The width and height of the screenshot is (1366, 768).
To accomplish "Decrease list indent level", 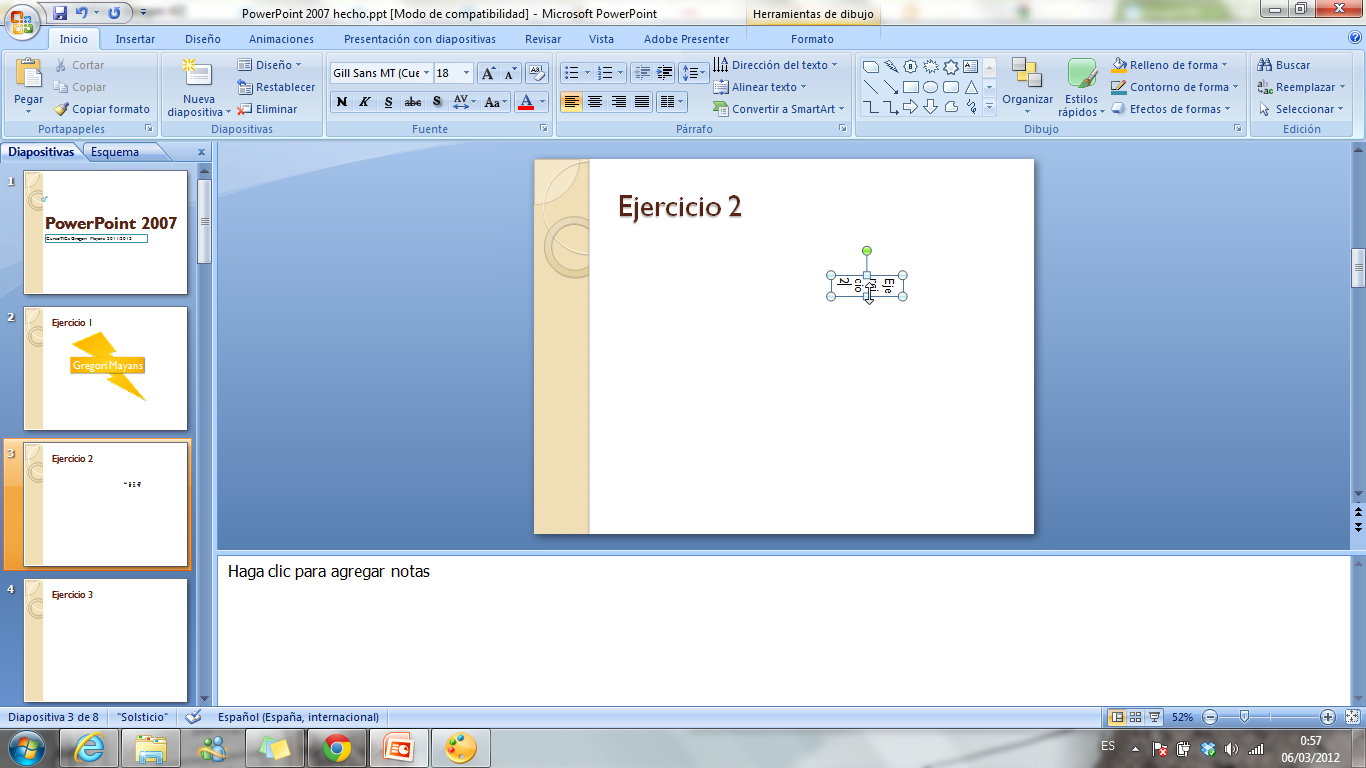I will click(642, 73).
